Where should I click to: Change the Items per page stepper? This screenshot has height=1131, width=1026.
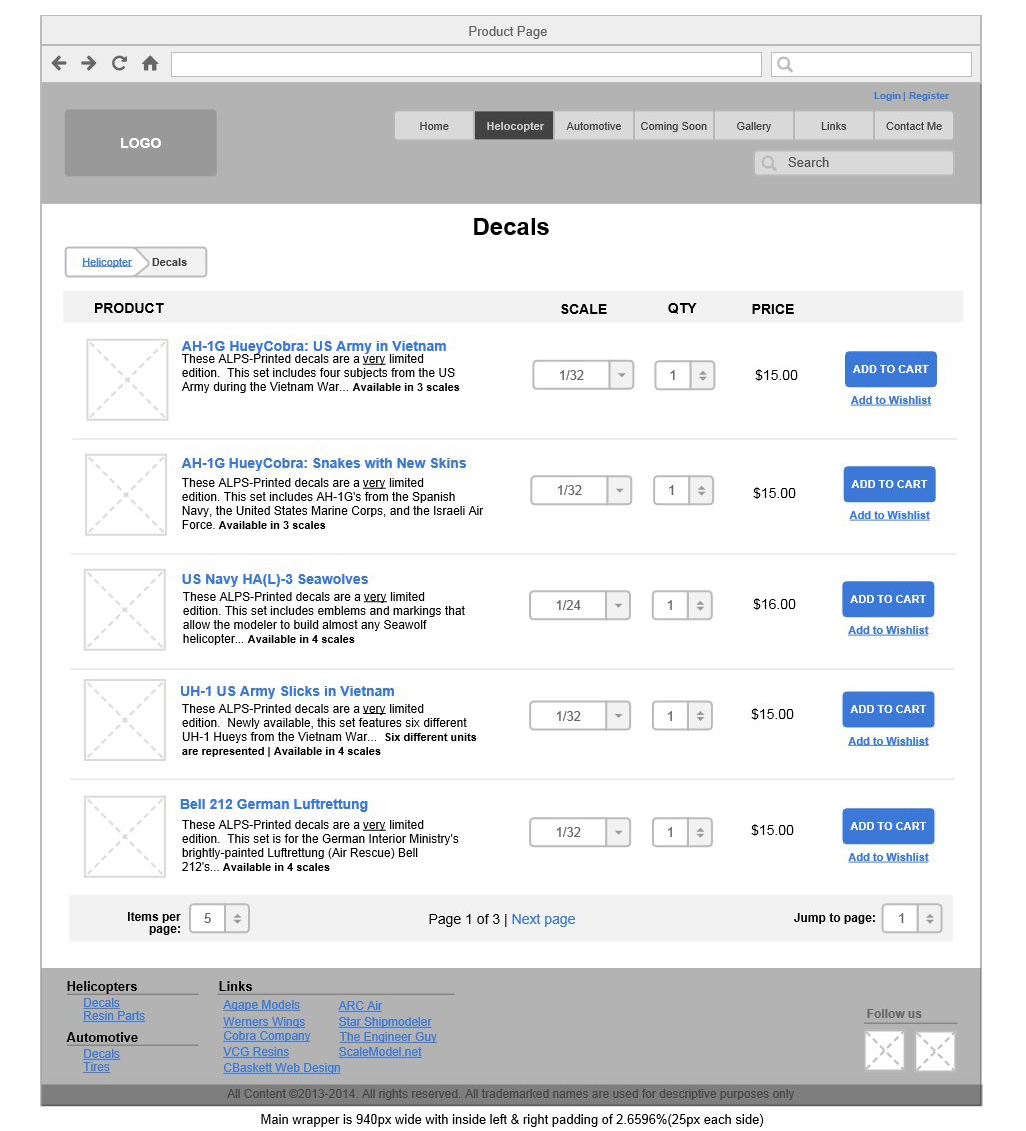(237, 918)
